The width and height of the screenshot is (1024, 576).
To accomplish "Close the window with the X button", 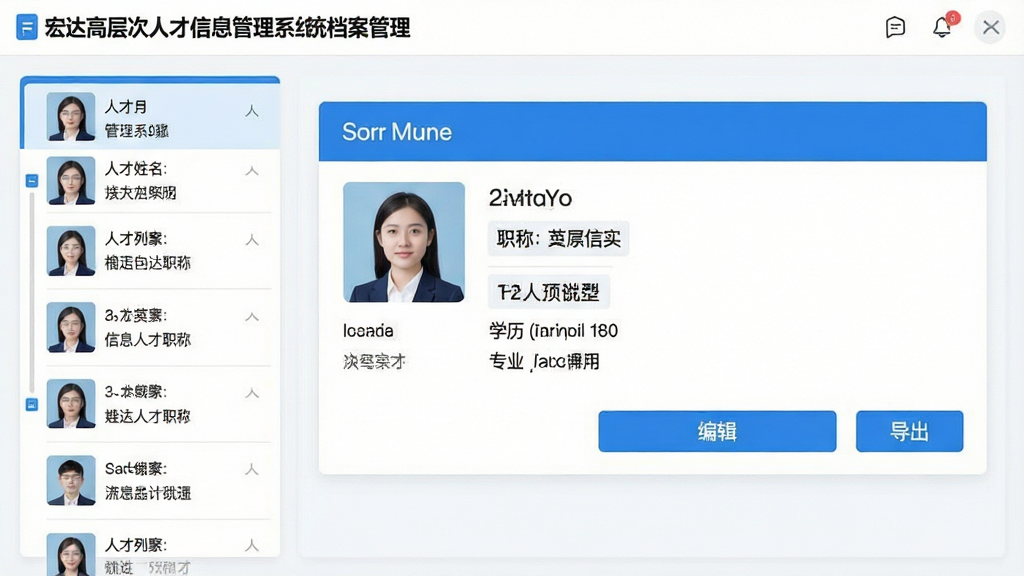I will [991, 27].
